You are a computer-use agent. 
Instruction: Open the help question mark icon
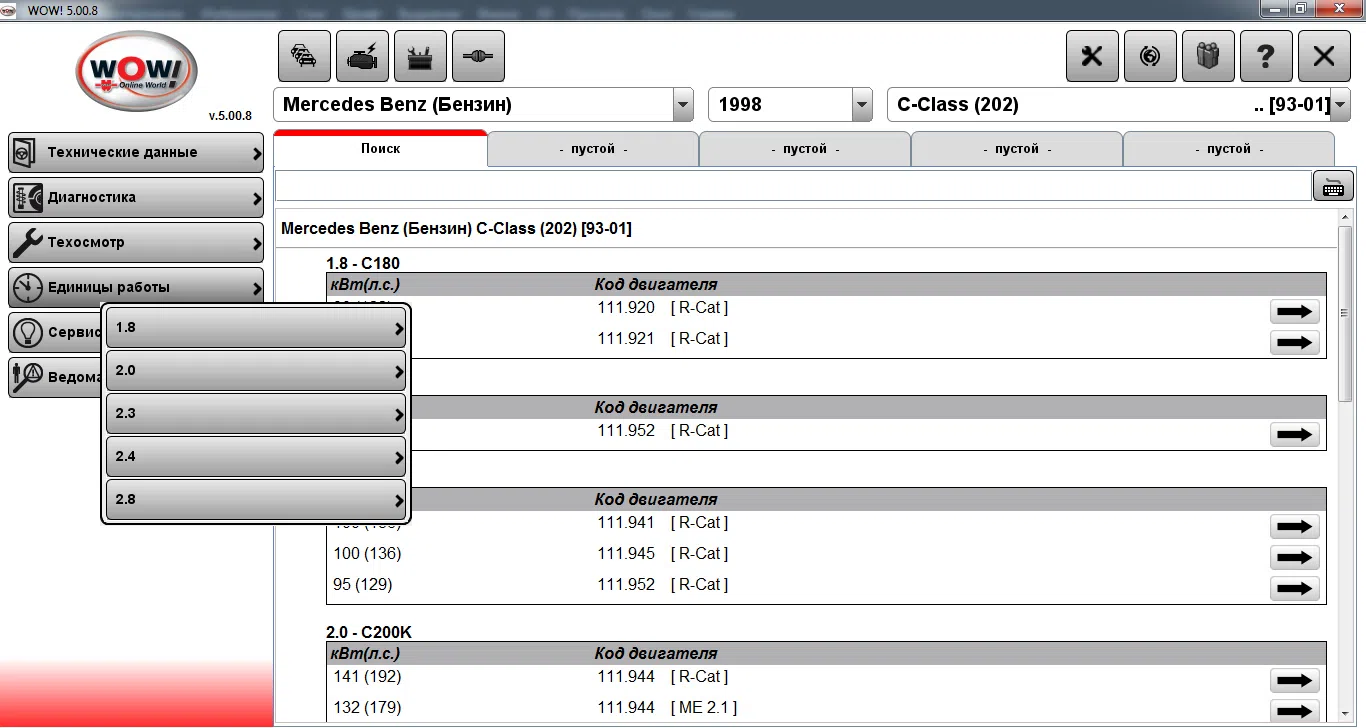pyautogui.click(x=1266, y=56)
